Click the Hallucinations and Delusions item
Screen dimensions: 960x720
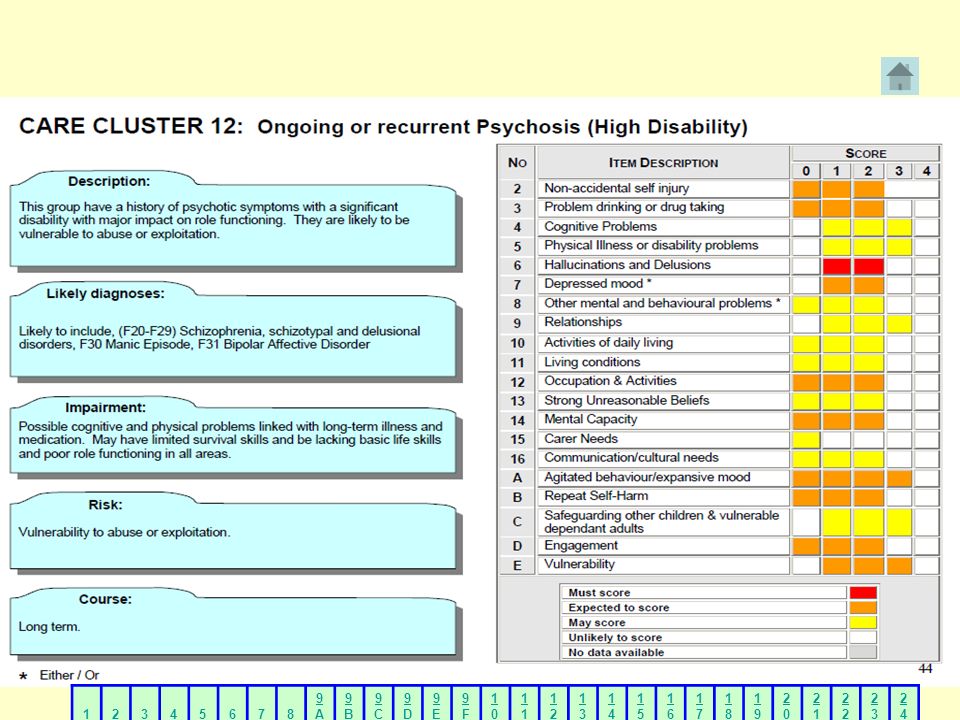(x=664, y=265)
